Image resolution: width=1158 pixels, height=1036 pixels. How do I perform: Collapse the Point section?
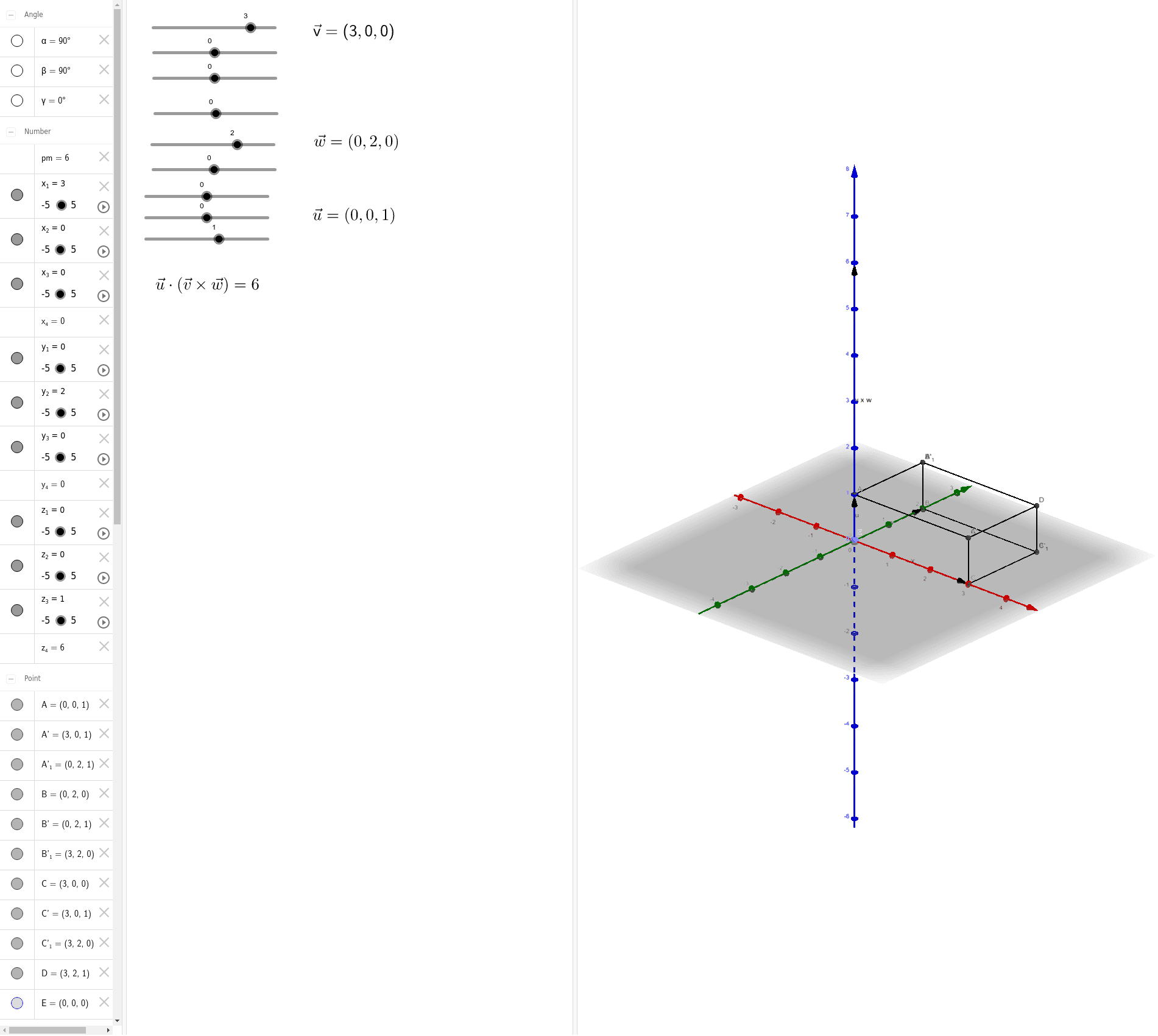(10, 677)
